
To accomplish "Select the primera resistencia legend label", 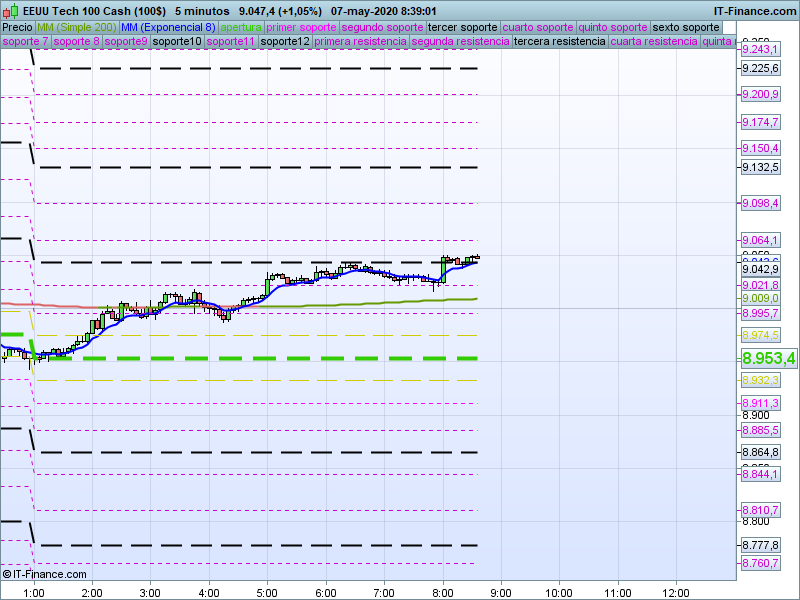I will point(360,42).
